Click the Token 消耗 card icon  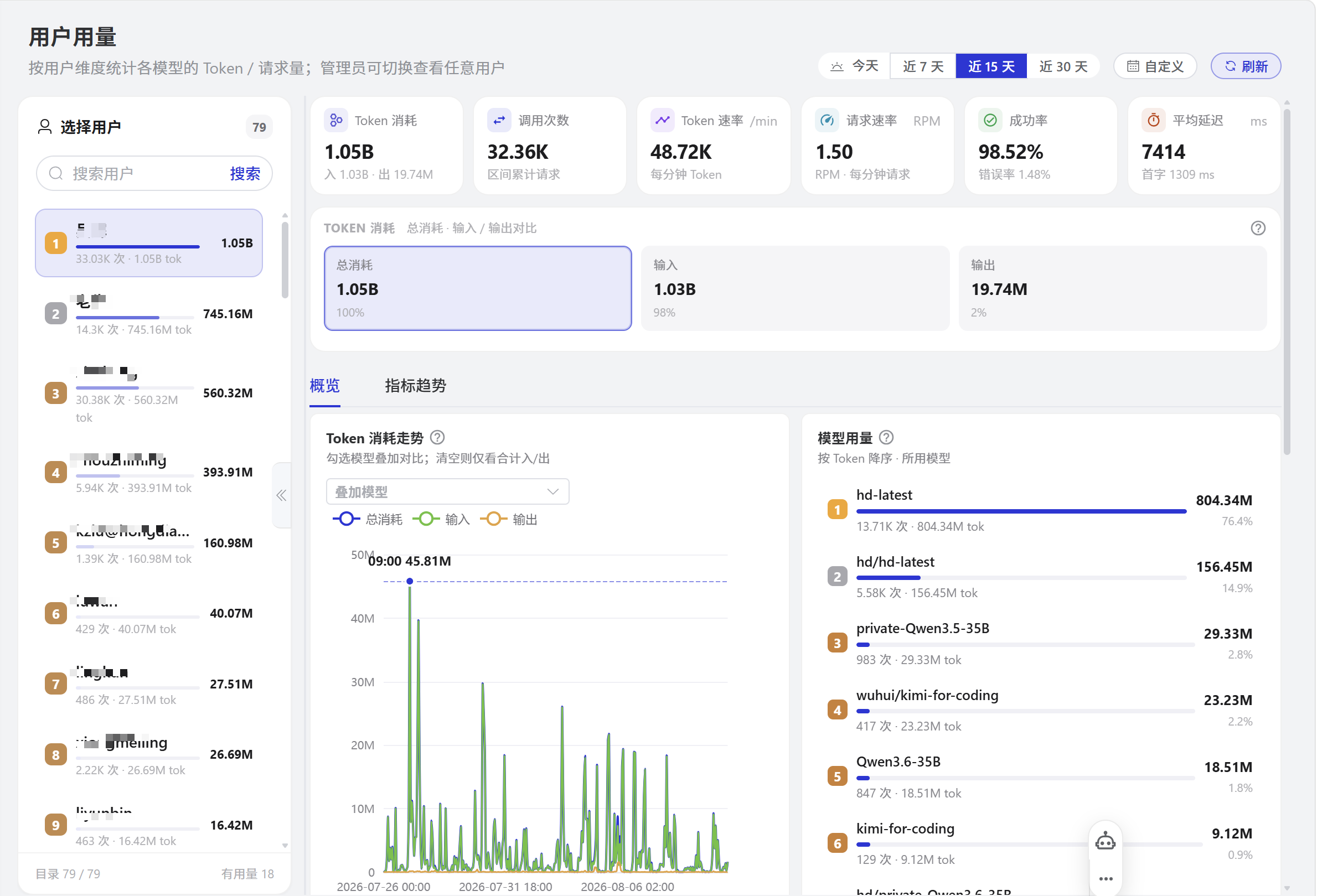(336, 121)
